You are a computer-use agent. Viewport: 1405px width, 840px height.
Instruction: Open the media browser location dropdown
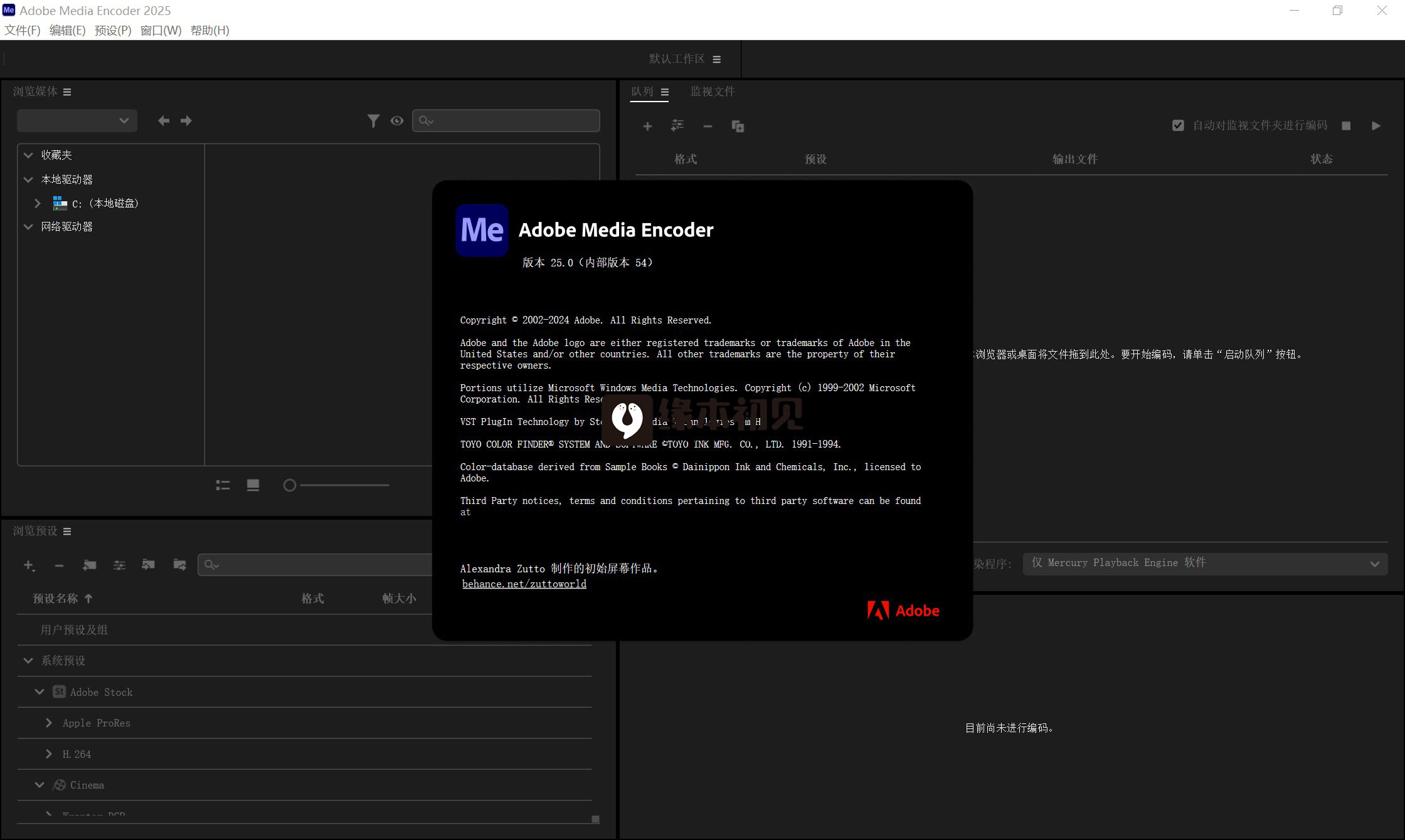click(x=77, y=120)
